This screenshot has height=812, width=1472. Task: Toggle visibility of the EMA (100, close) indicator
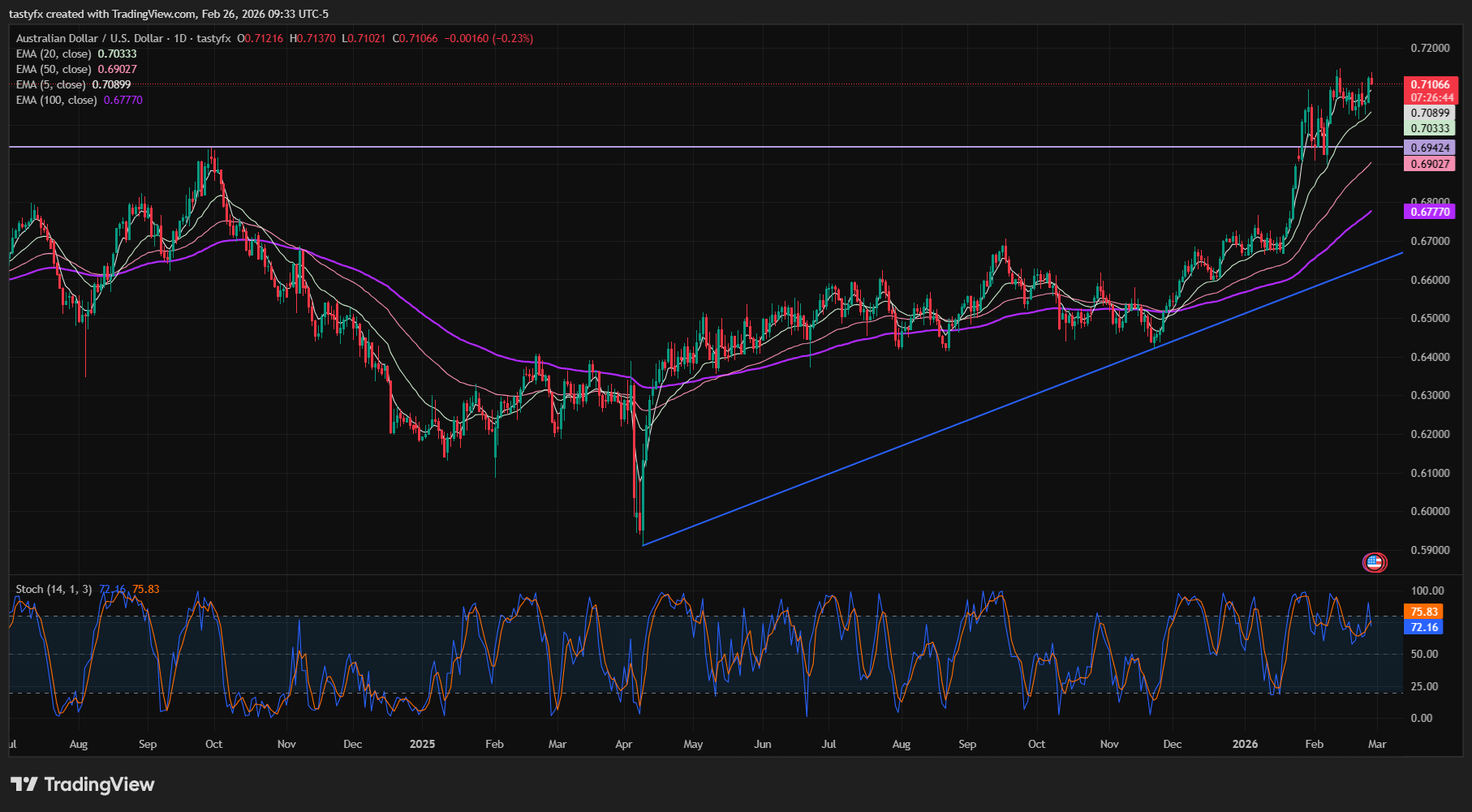(x=57, y=100)
